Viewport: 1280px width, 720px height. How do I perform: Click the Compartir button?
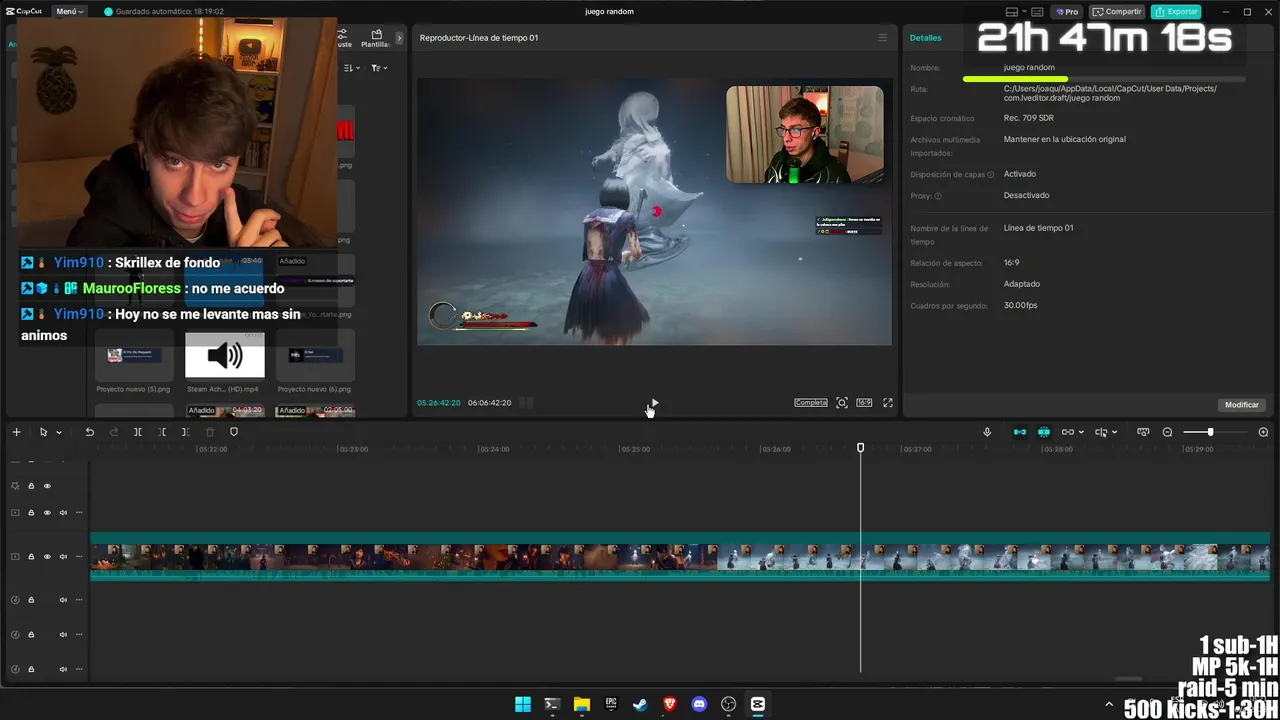pos(1117,12)
